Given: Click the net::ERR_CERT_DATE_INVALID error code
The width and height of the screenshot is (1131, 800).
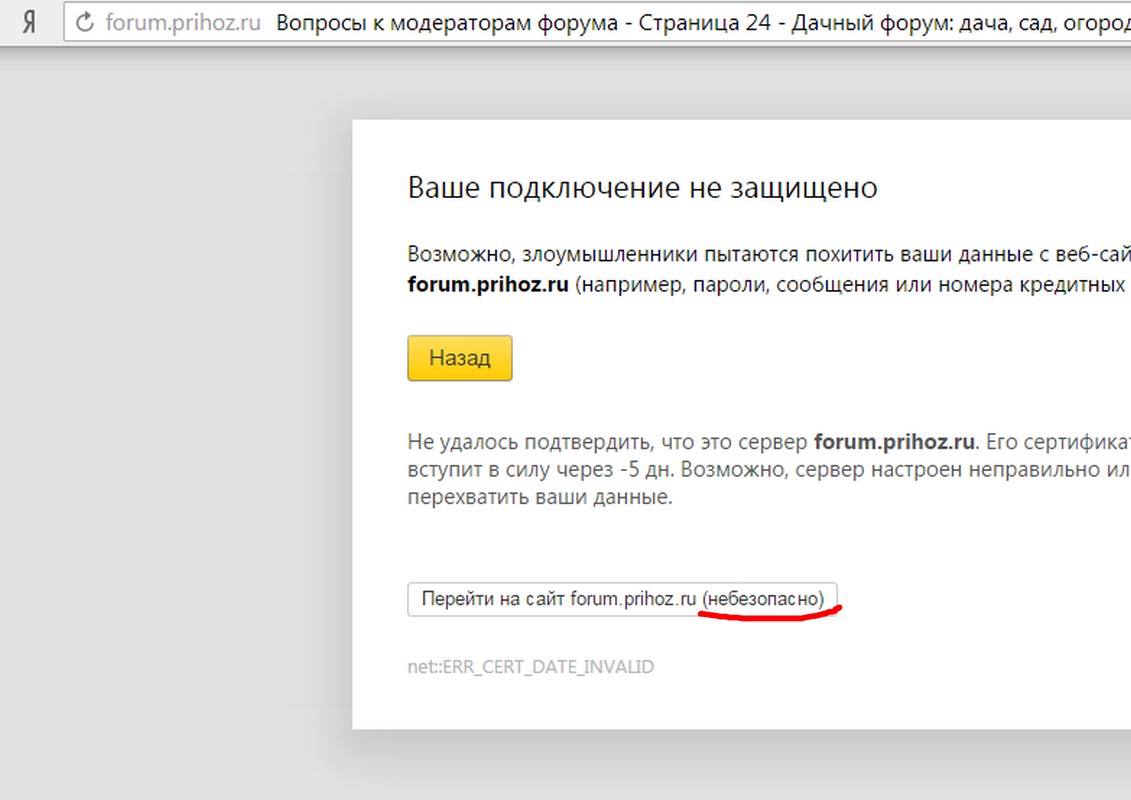Looking at the screenshot, I should [530, 666].
